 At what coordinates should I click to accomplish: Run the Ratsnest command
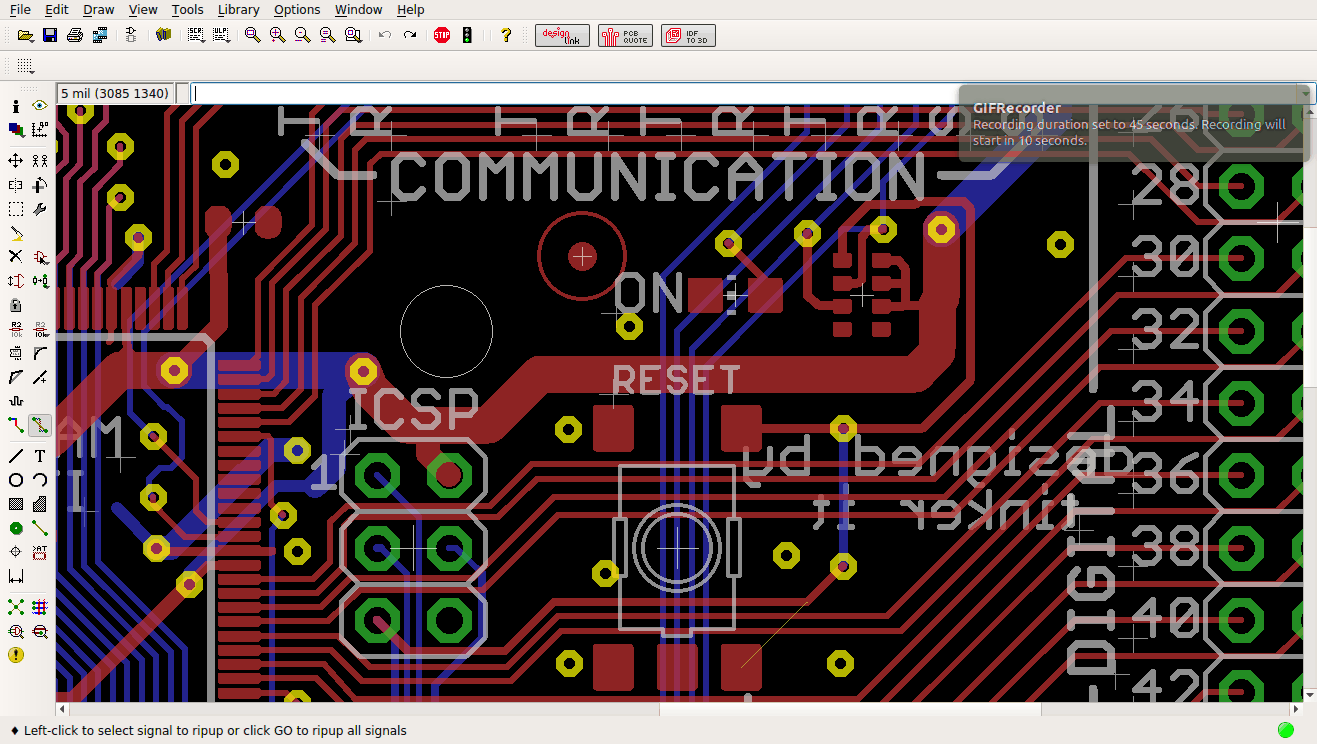[15, 607]
